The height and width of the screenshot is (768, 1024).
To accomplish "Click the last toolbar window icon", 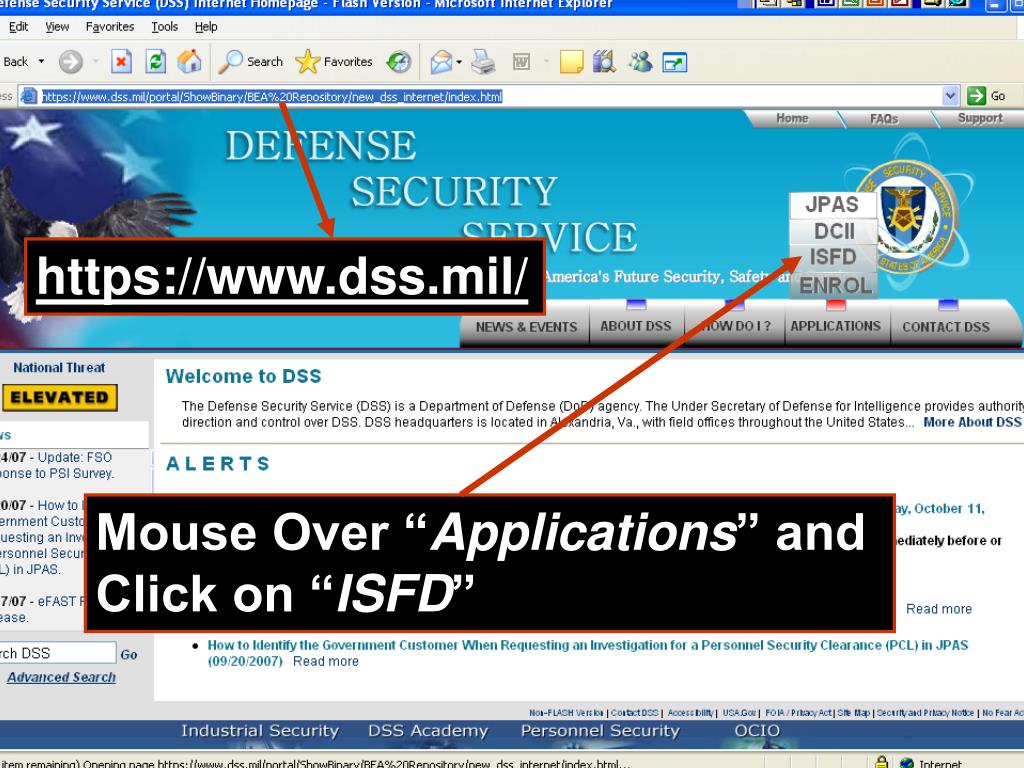I will pyautogui.click(x=675, y=63).
